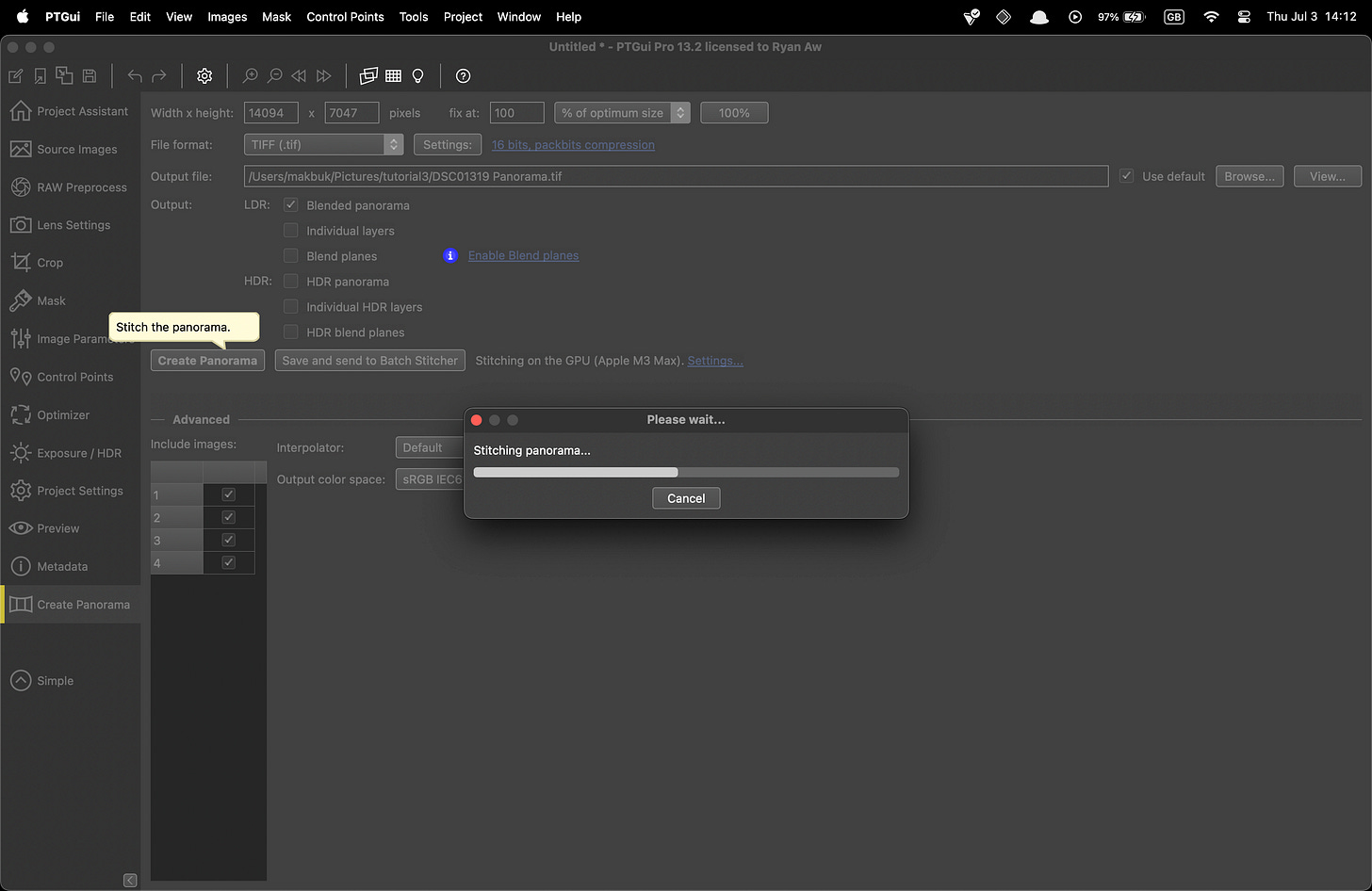Uncheck include image 1 checkbox
1372x891 pixels.
click(228, 494)
